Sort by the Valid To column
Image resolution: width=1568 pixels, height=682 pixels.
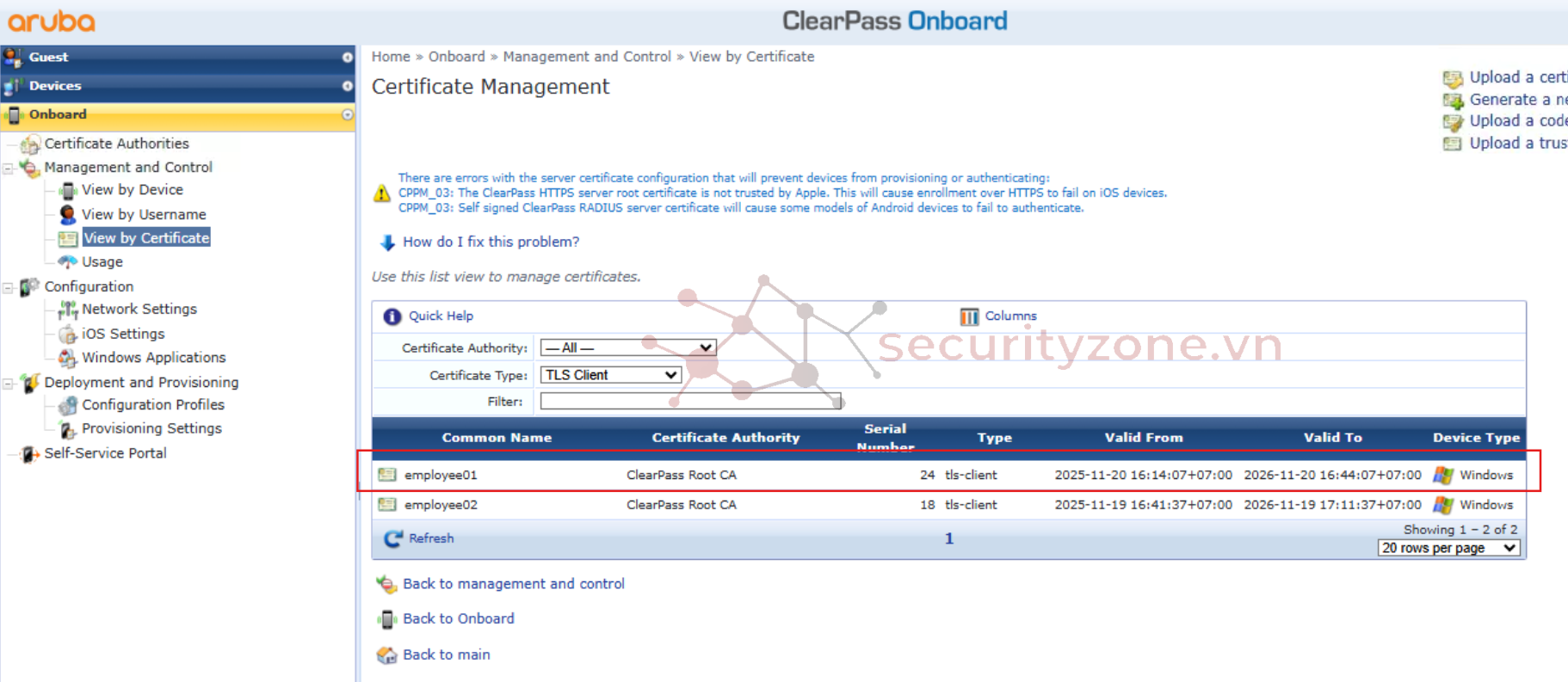[1332, 438]
